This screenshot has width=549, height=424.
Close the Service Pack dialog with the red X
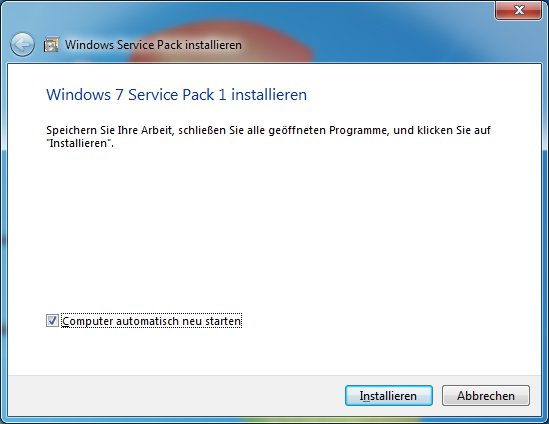point(519,10)
